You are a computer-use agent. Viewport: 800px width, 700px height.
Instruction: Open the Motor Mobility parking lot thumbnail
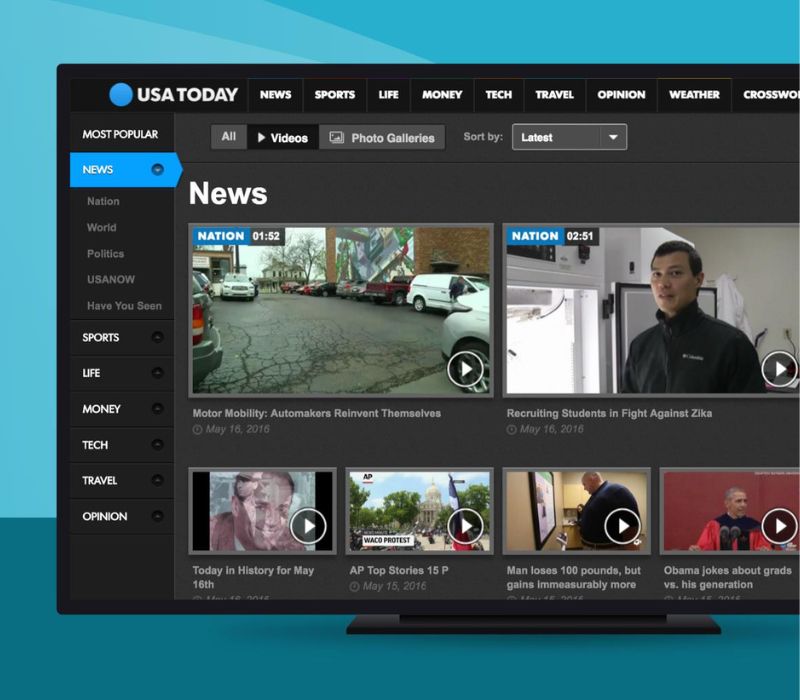pyautogui.click(x=341, y=310)
